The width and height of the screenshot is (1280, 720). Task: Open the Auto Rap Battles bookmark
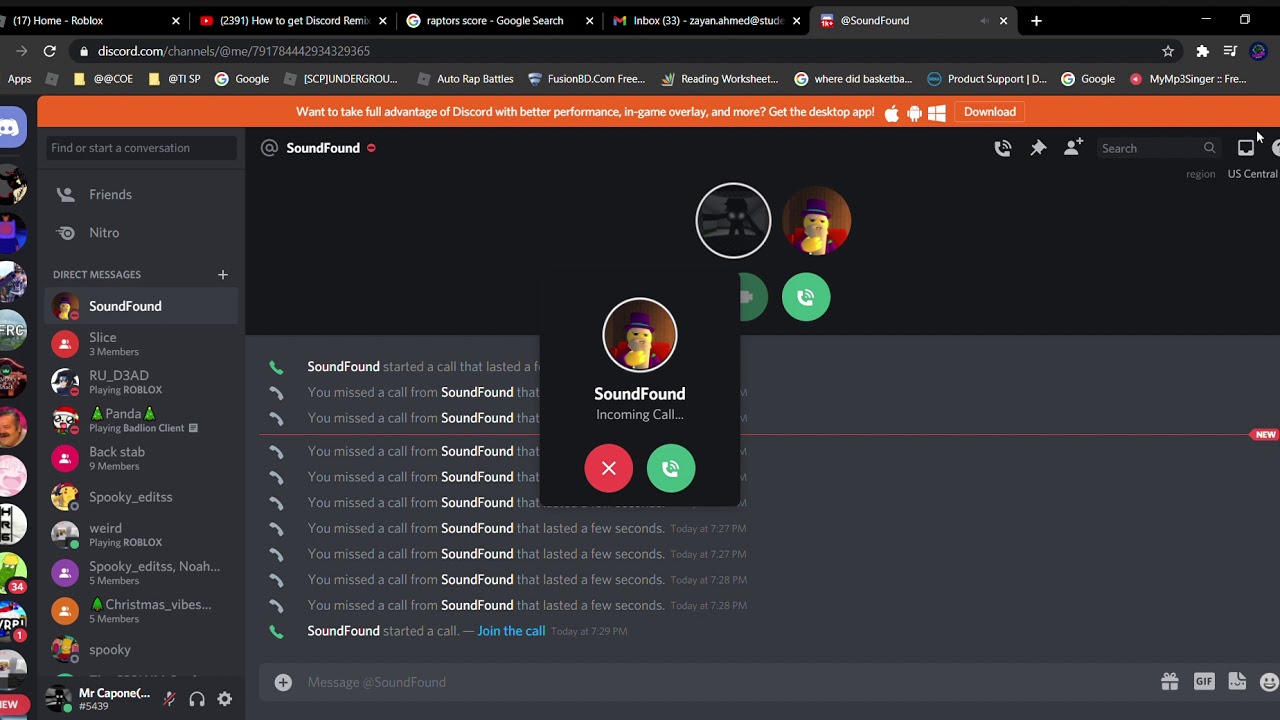pos(465,79)
